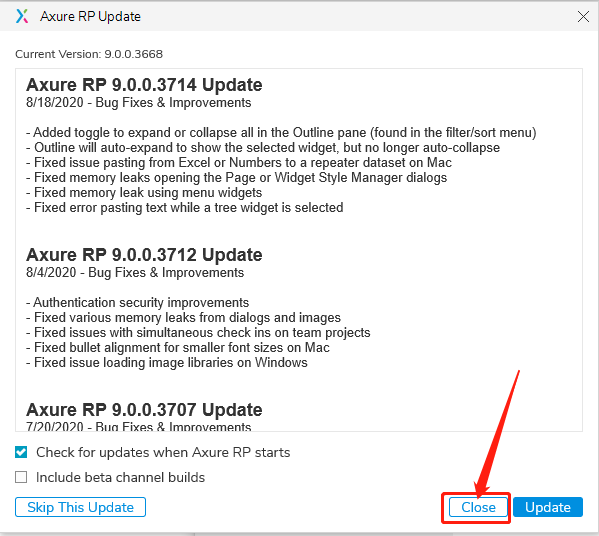Click the Added toggle to expand or collapse line
The width and height of the screenshot is (599, 536).
tap(281, 133)
